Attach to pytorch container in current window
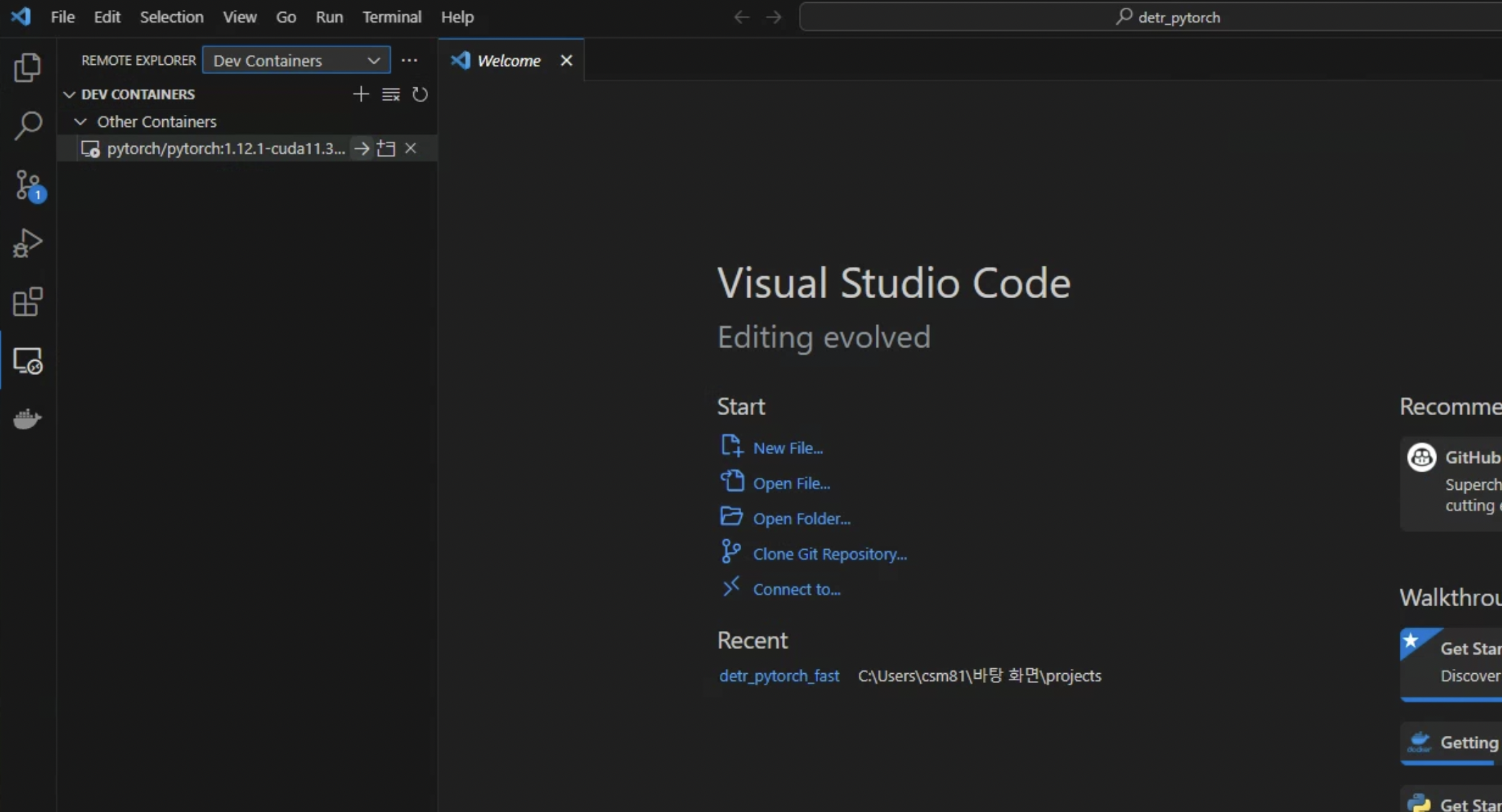The width and height of the screenshot is (1502, 812). (362, 149)
